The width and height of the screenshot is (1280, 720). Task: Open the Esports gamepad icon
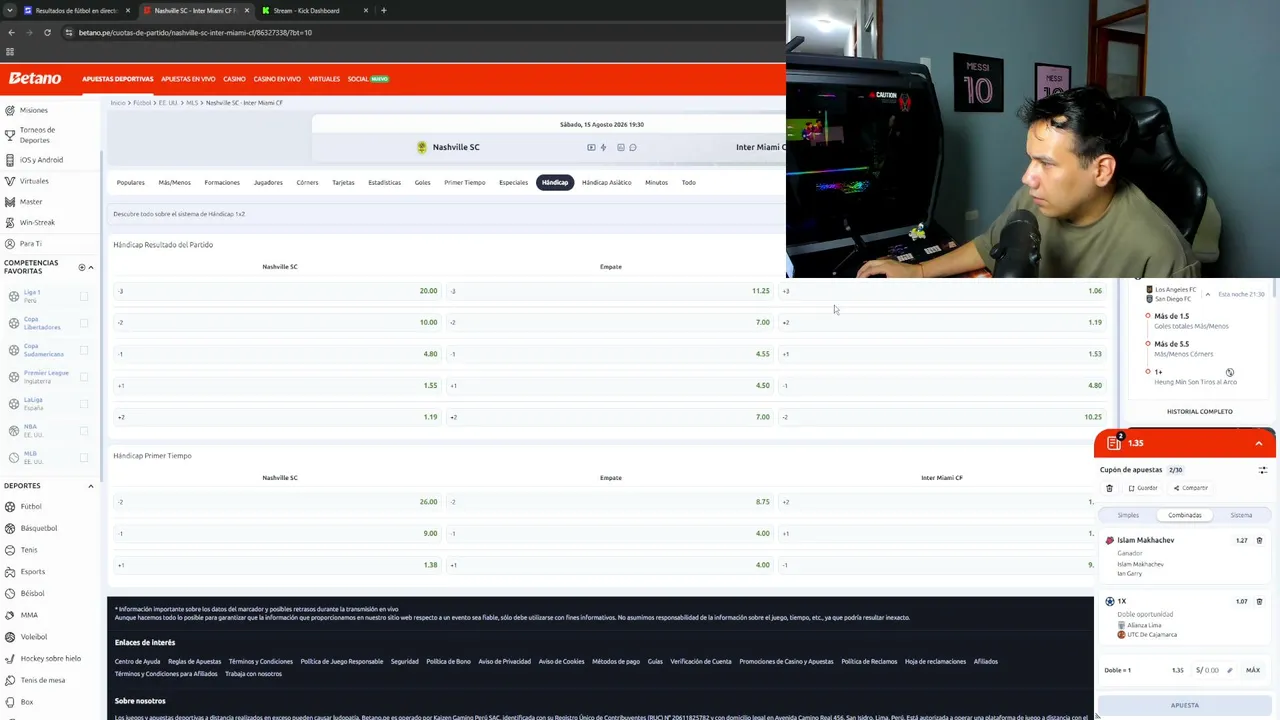point(10,572)
